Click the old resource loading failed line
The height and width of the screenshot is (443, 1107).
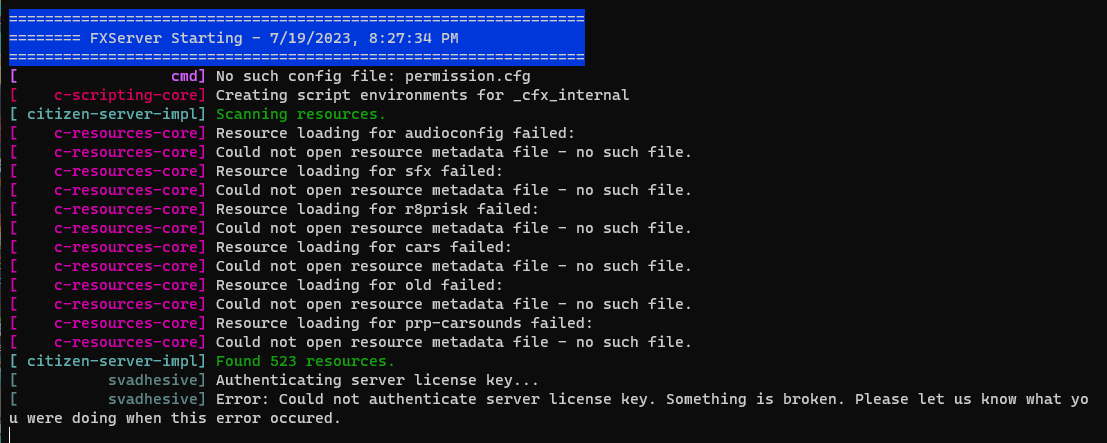(x=359, y=285)
